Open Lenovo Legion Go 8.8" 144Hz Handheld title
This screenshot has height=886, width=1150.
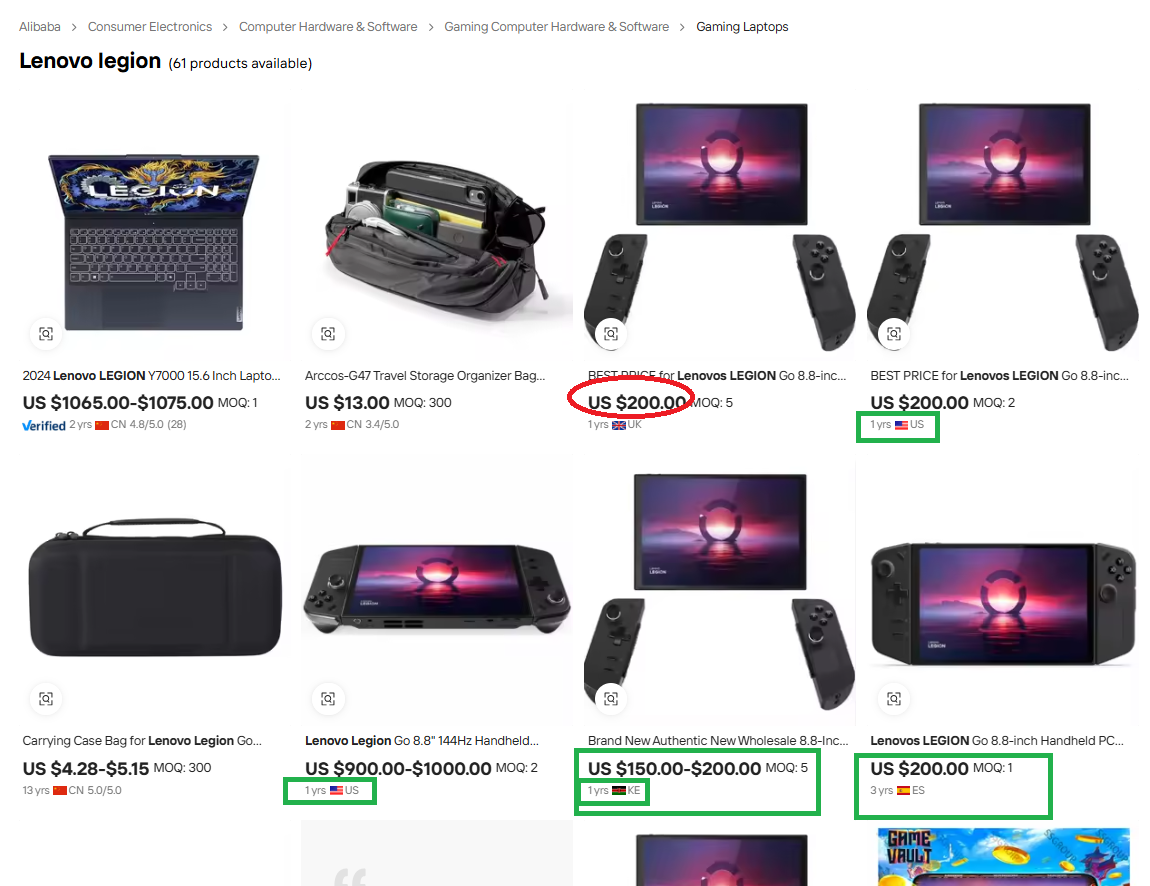pos(422,741)
